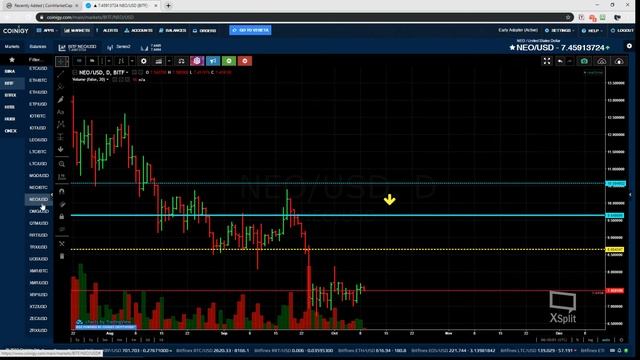Viewport: 640px width, 360px height.
Task: Select the brush drawing tool
Action: click(x=61, y=100)
